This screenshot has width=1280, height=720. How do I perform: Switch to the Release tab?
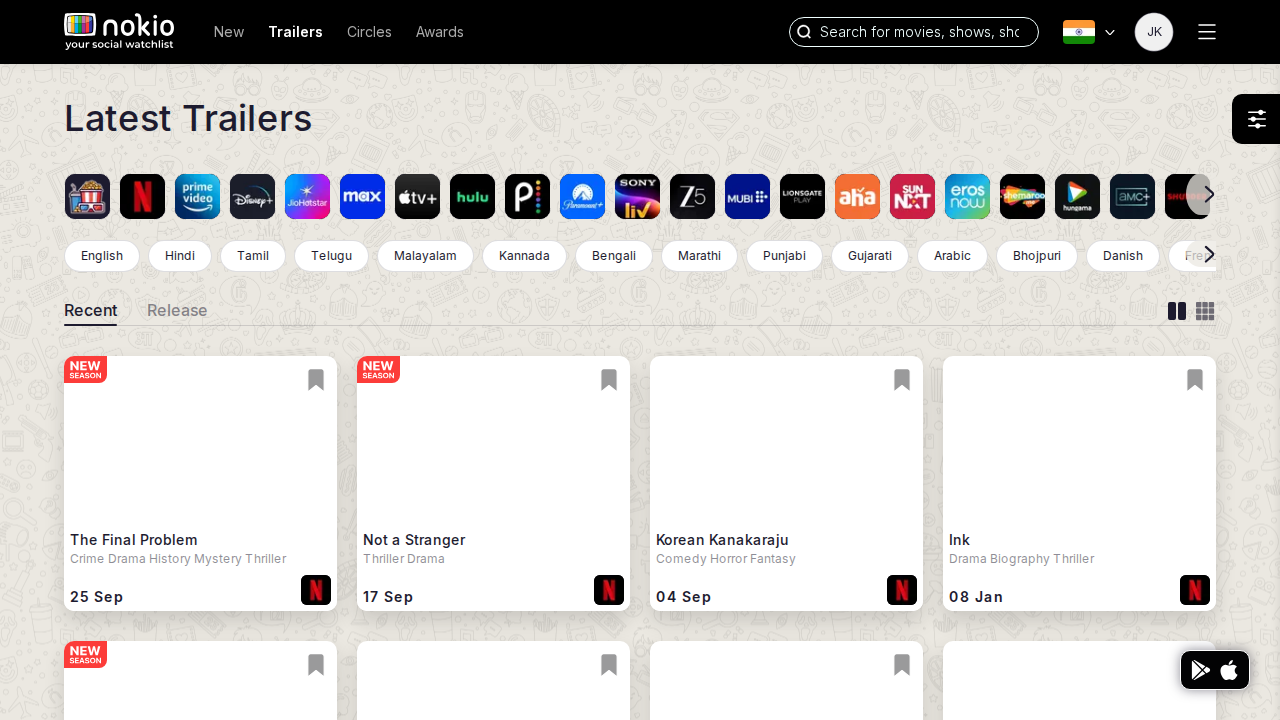[177, 311]
